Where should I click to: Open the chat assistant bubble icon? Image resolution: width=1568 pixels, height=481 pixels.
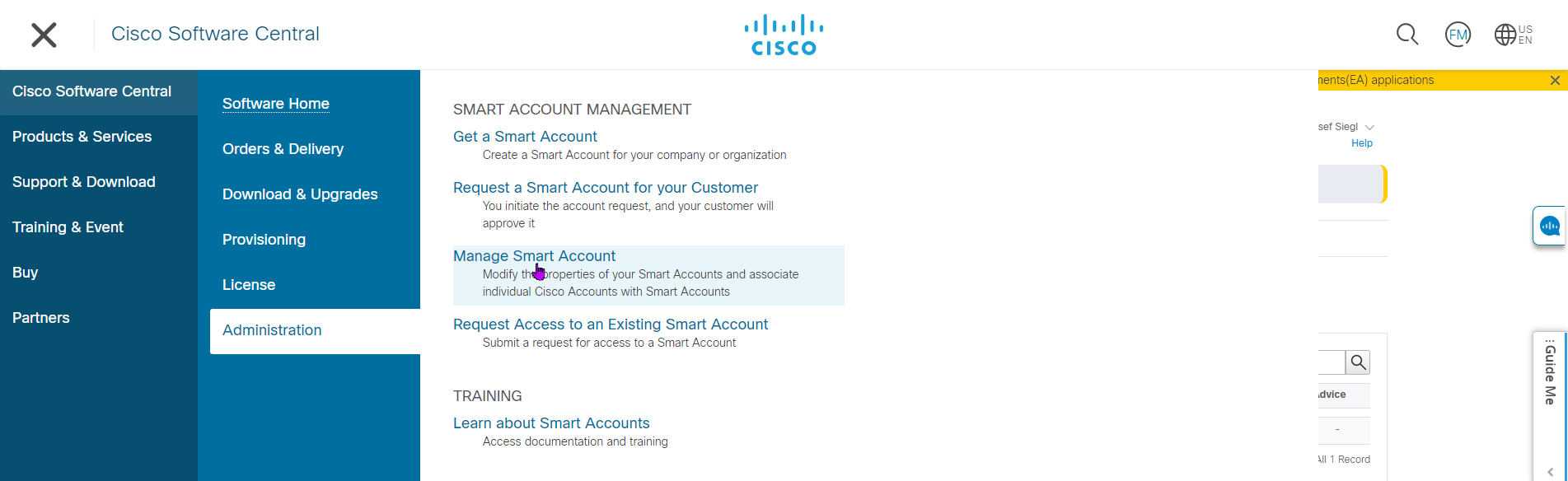click(1550, 226)
